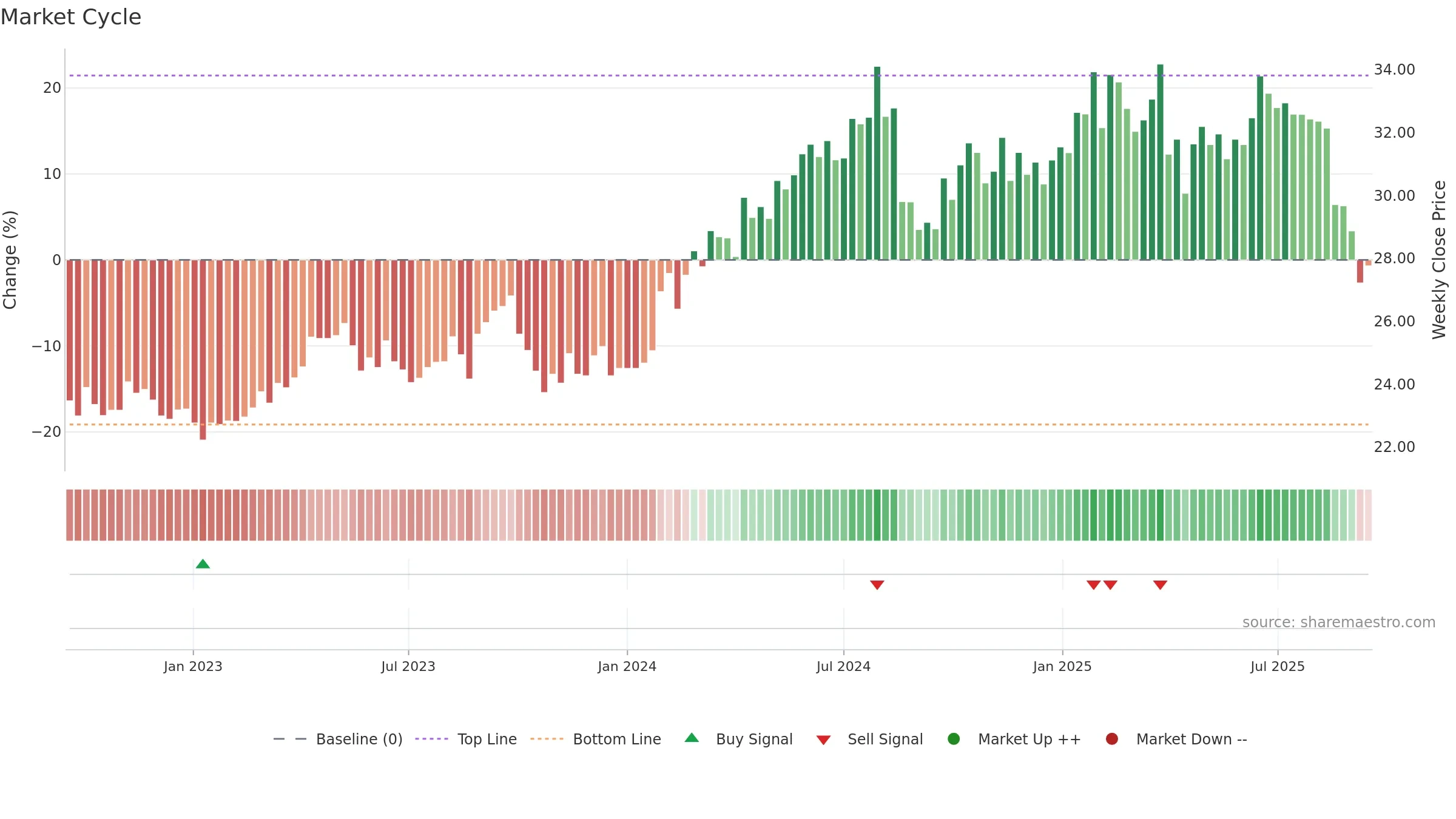Click the lowest red bar in January 2023
This screenshot has height=819, width=1456.
[x=203, y=350]
